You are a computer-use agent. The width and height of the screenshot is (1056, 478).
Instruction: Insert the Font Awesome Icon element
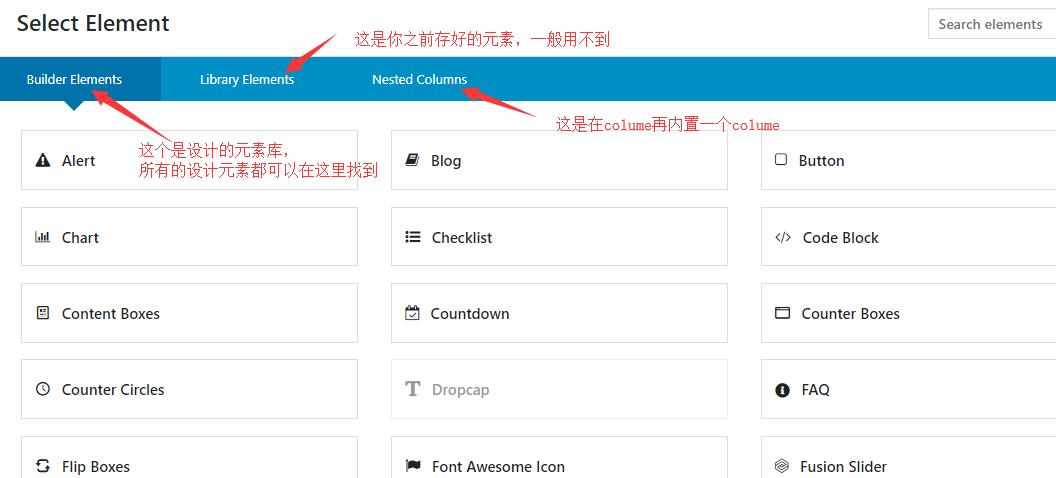pyautogui.click(x=559, y=458)
